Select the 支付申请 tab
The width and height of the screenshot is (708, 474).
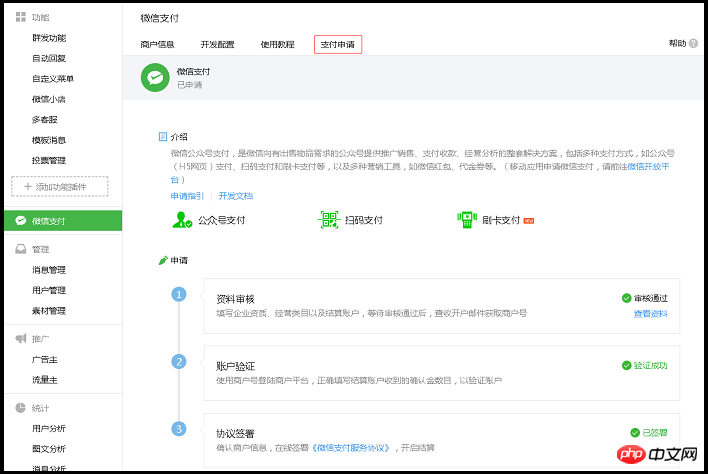[338, 44]
